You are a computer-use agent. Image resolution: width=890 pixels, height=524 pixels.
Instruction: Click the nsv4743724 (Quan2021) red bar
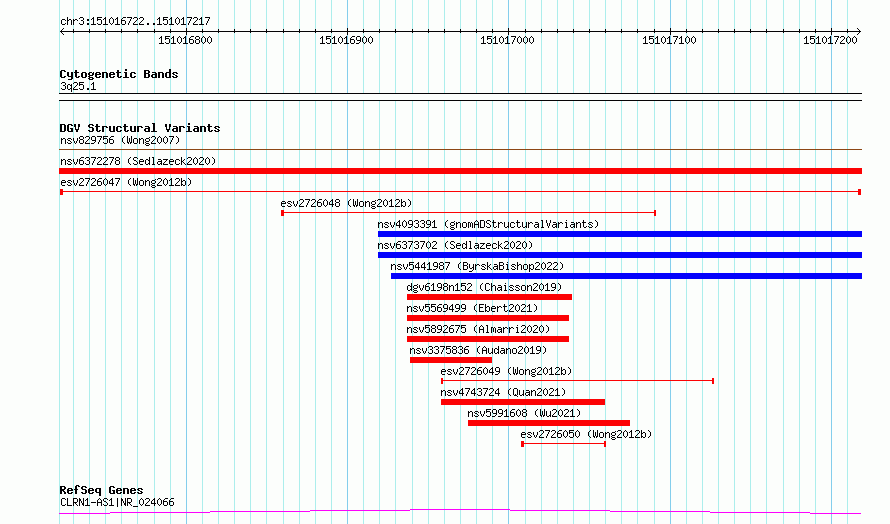[523, 402]
